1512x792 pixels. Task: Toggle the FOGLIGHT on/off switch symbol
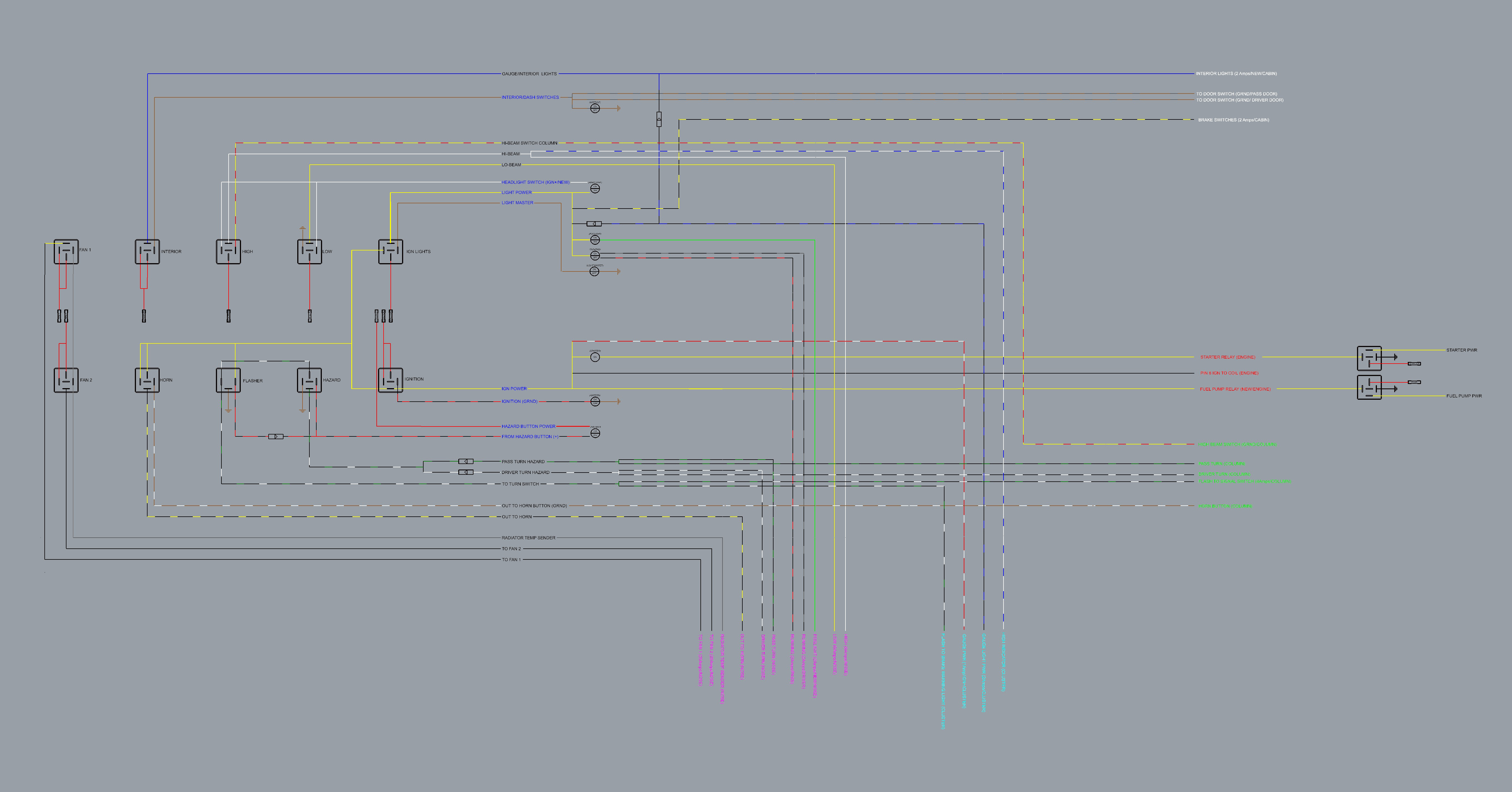click(x=595, y=239)
